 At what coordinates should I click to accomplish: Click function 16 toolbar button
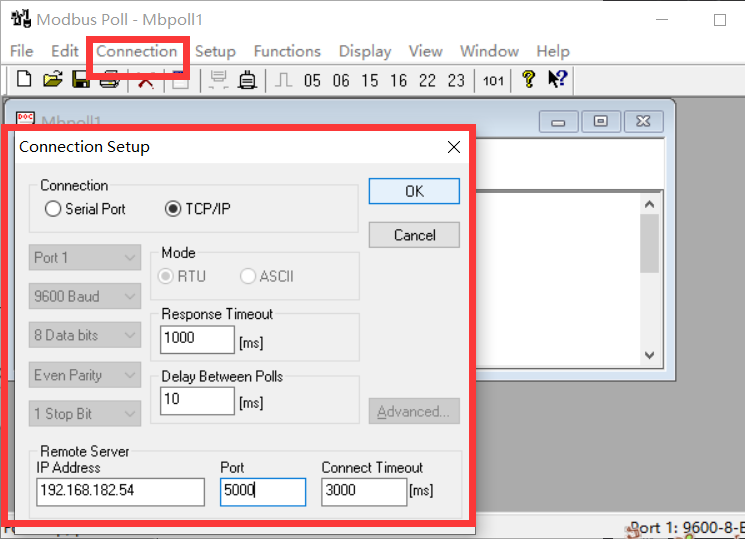[399, 80]
